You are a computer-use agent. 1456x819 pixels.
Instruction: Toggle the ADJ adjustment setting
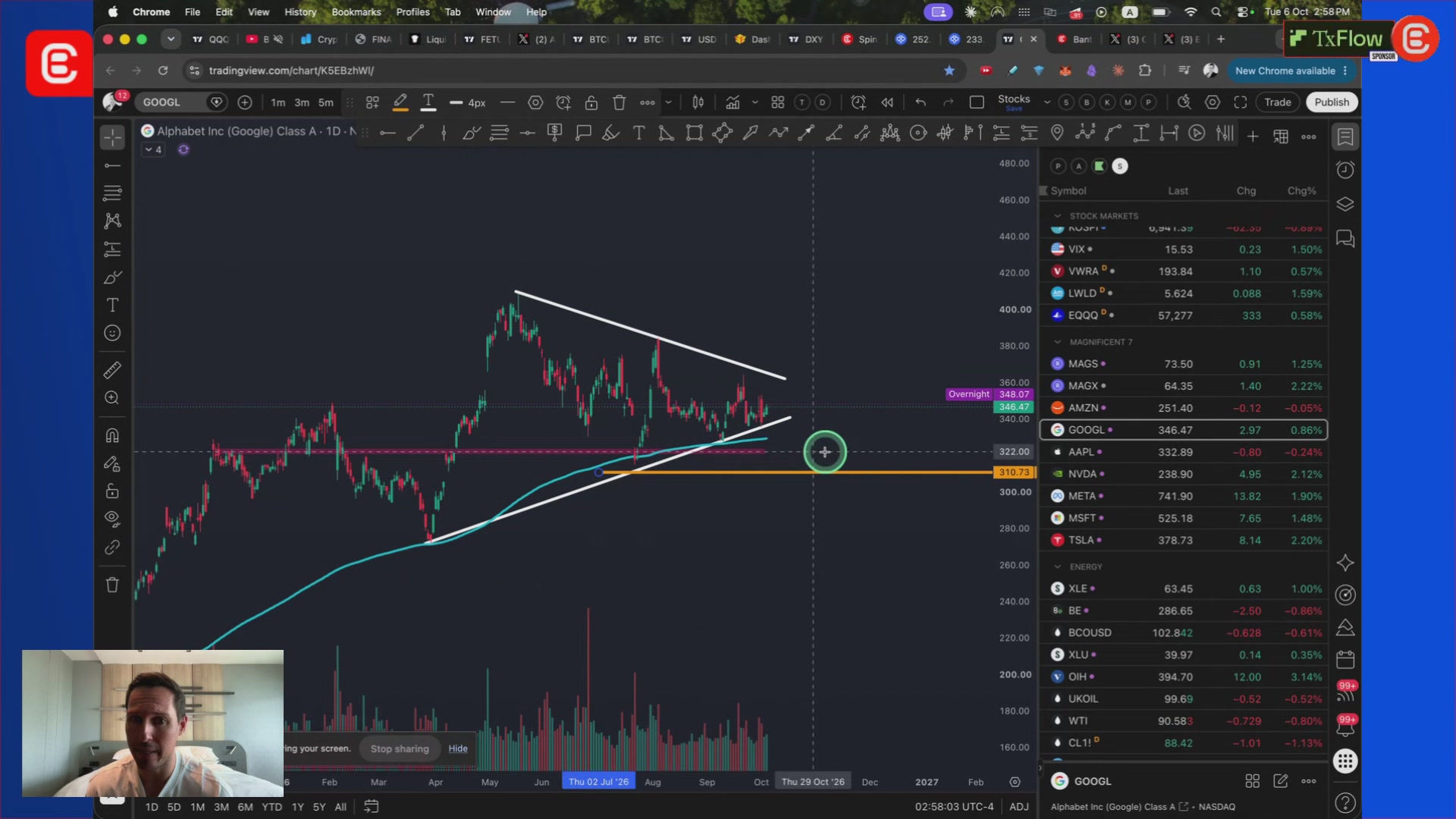pos(1019,807)
